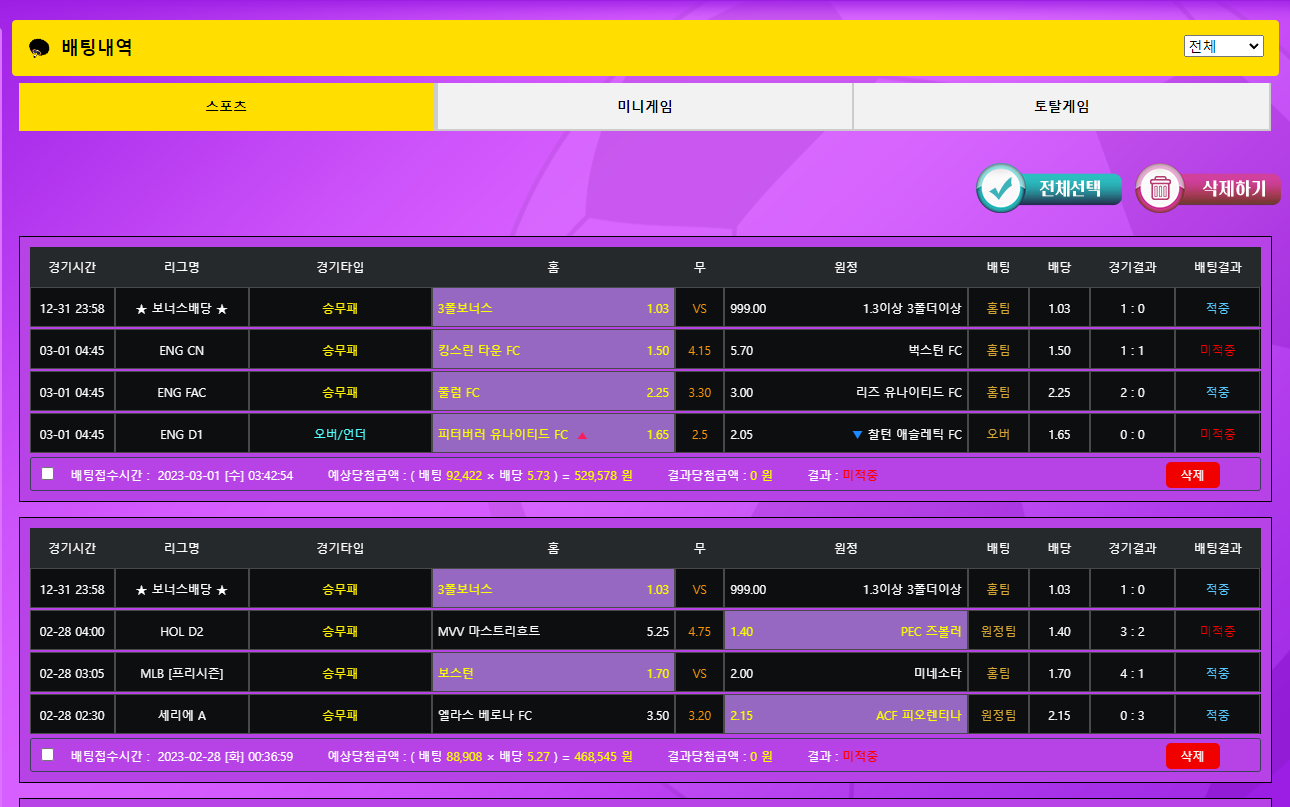Click the 보스턴 home selection cell

553,674
